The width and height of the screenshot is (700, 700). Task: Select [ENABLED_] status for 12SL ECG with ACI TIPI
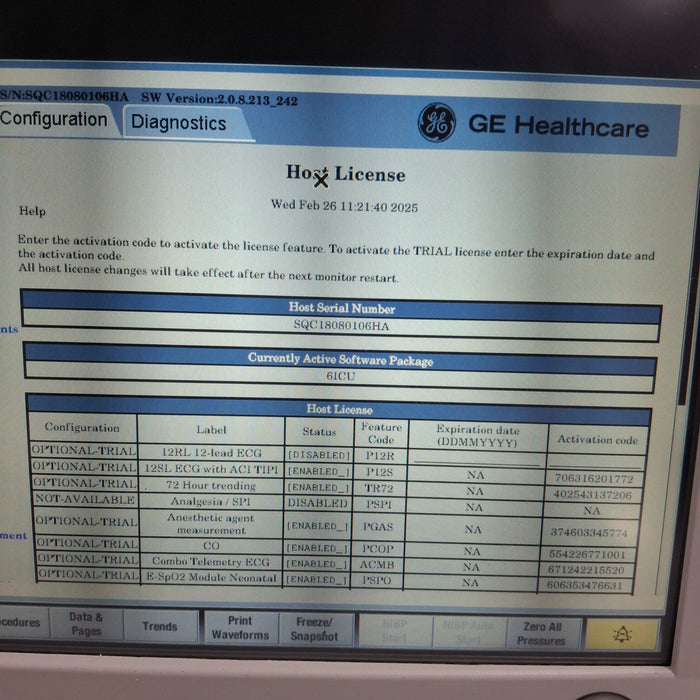(318, 471)
